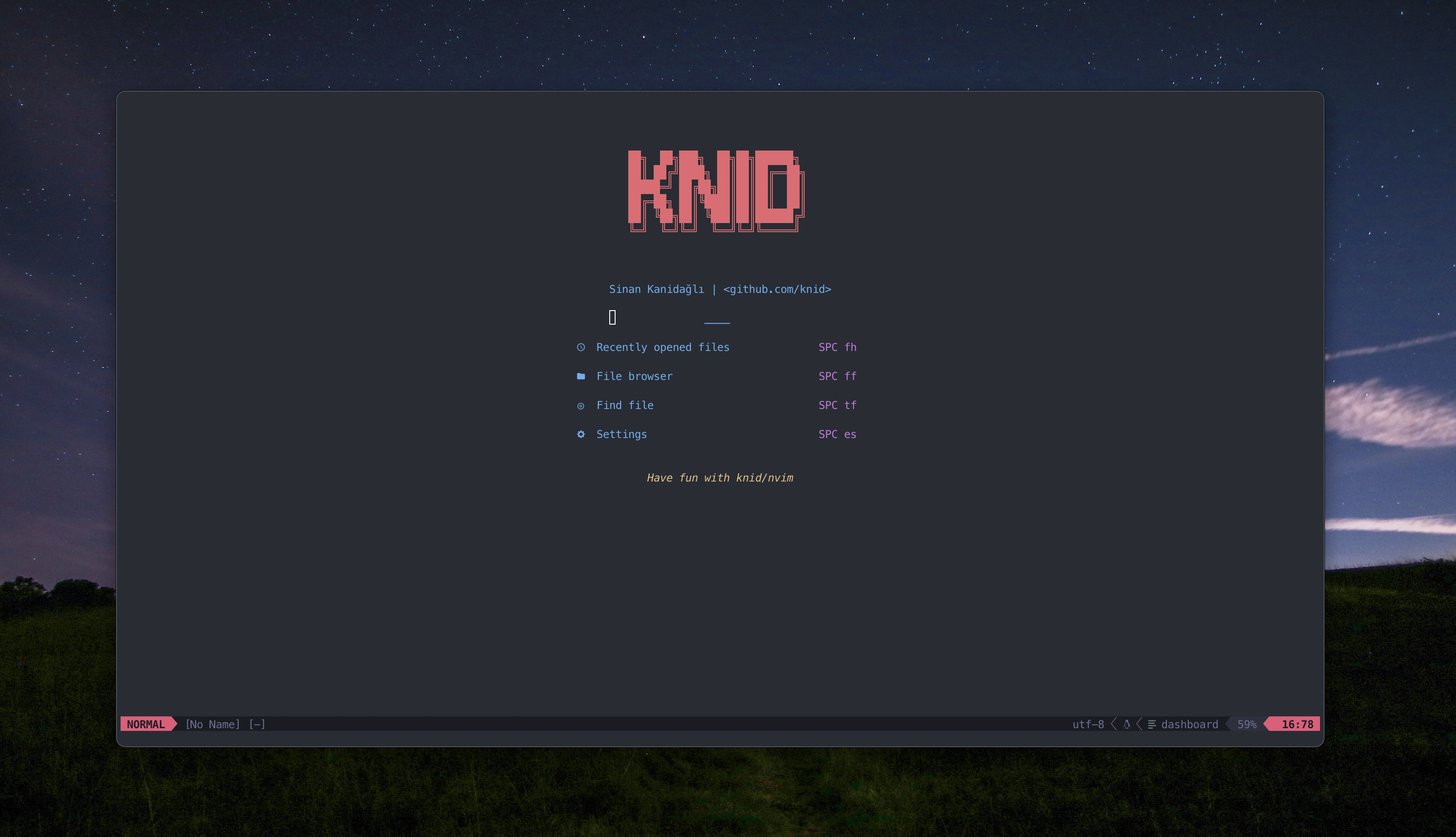Click the NORMAL mode indicator
This screenshot has height=837, width=1456.
146,725
